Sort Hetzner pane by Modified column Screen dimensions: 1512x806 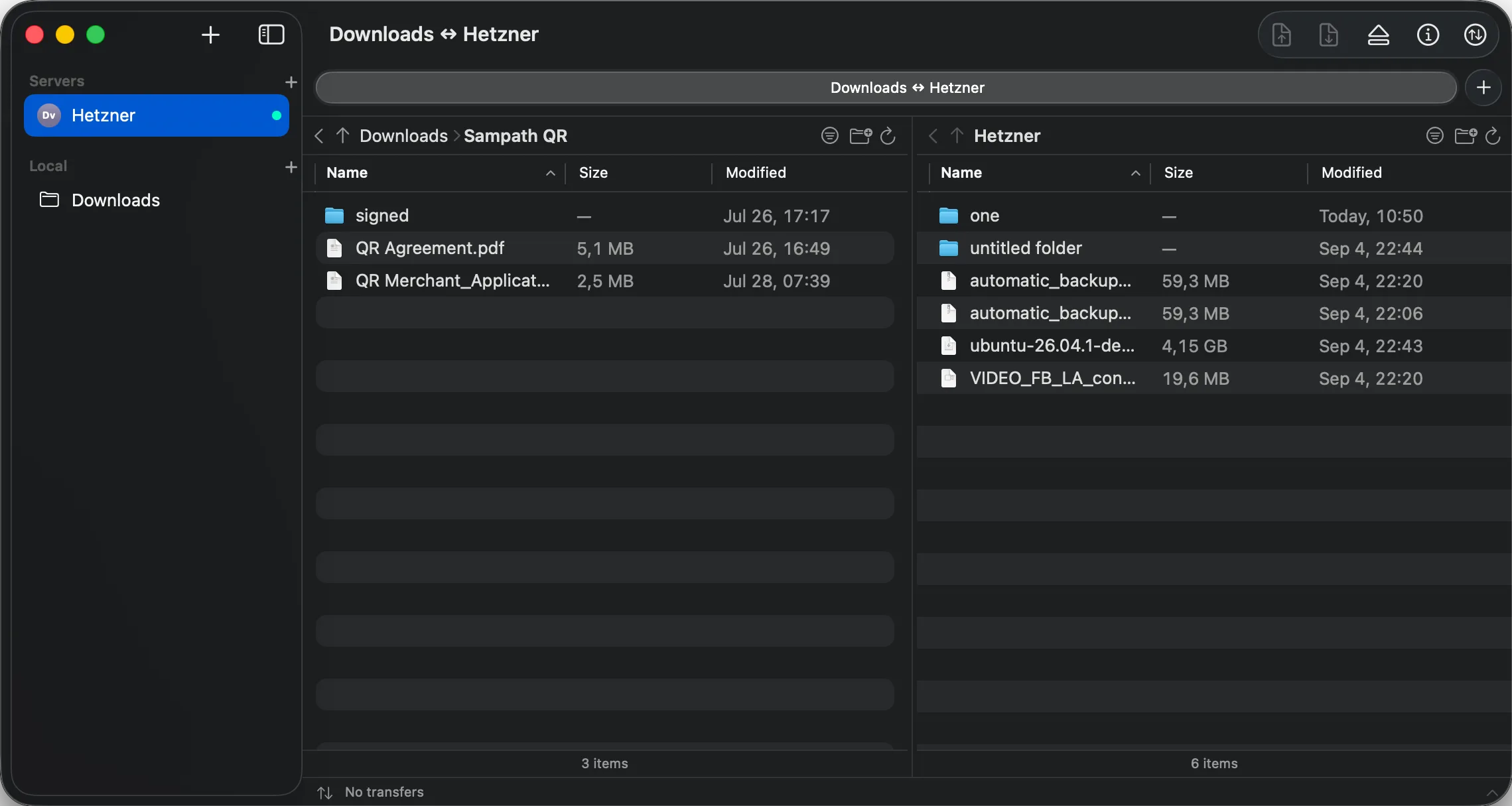coord(1409,173)
